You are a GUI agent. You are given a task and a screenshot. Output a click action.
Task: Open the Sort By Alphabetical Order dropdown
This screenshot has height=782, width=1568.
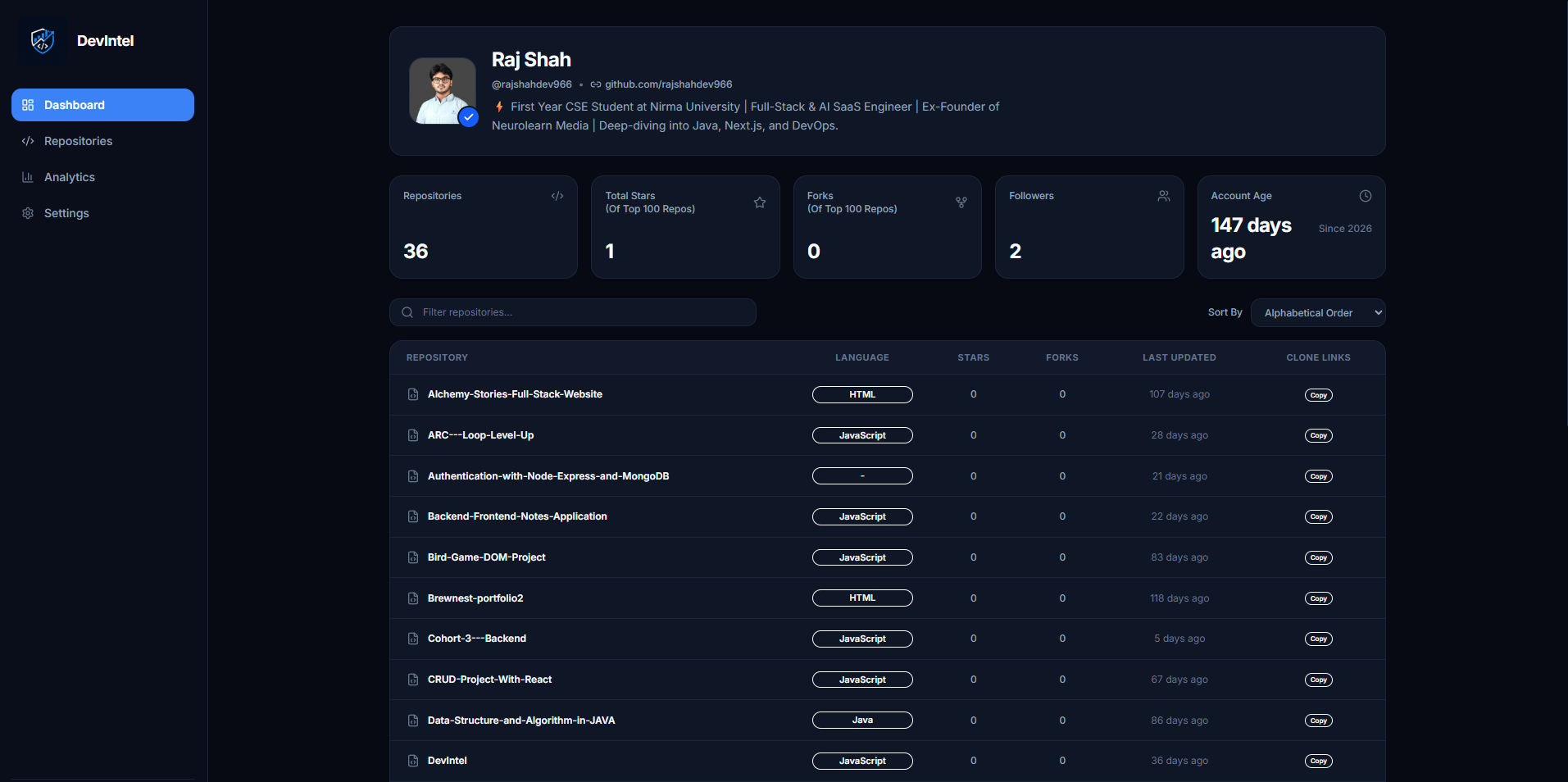click(1318, 312)
